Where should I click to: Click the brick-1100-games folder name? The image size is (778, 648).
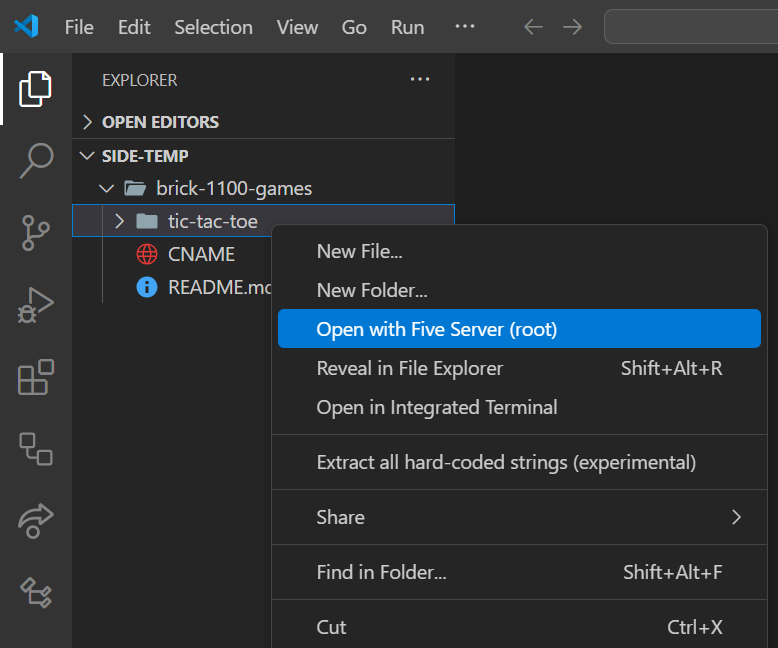click(234, 189)
